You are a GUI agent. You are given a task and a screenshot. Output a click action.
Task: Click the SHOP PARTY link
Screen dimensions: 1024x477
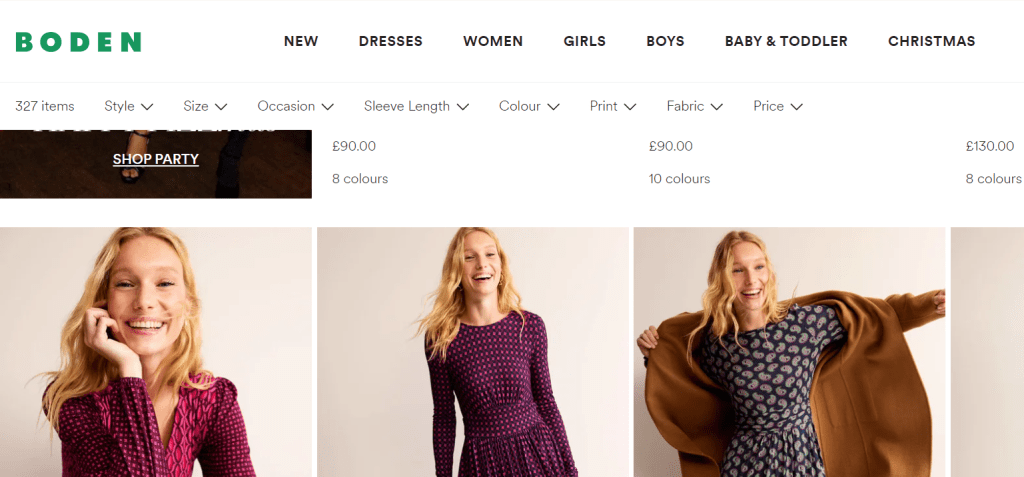point(156,159)
